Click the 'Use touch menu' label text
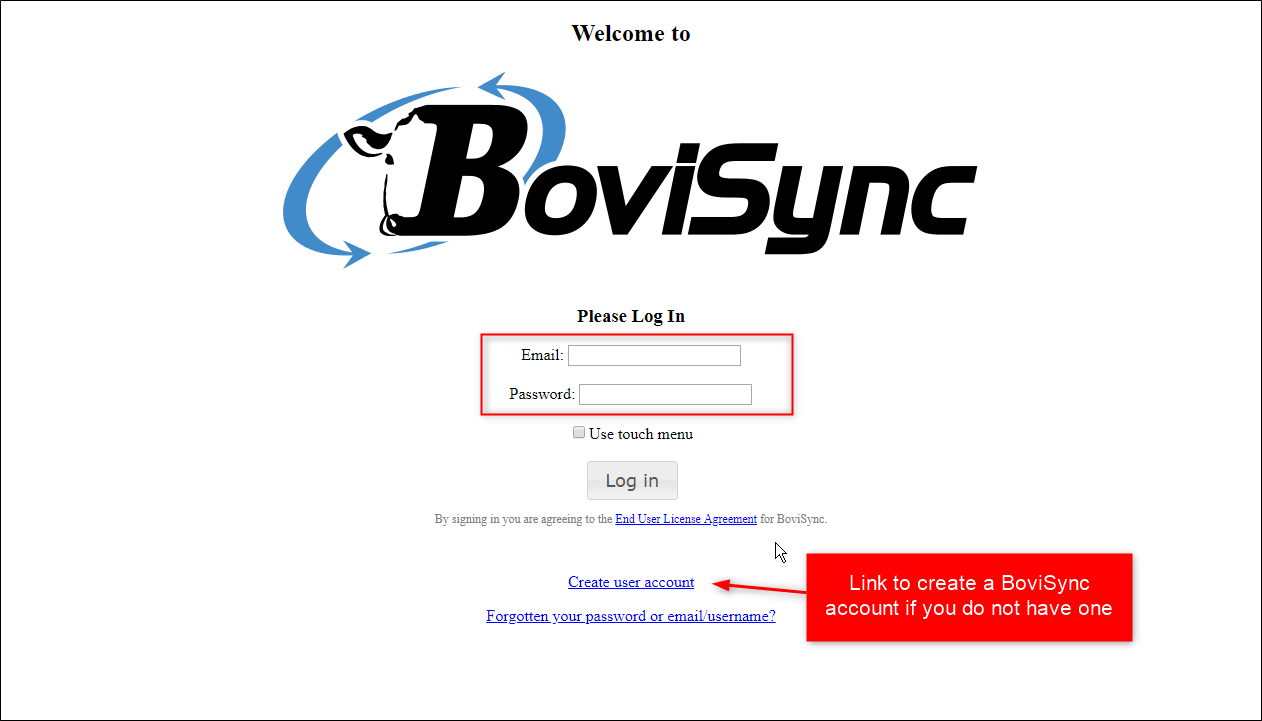Image resolution: width=1262 pixels, height=721 pixels. tap(641, 434)
